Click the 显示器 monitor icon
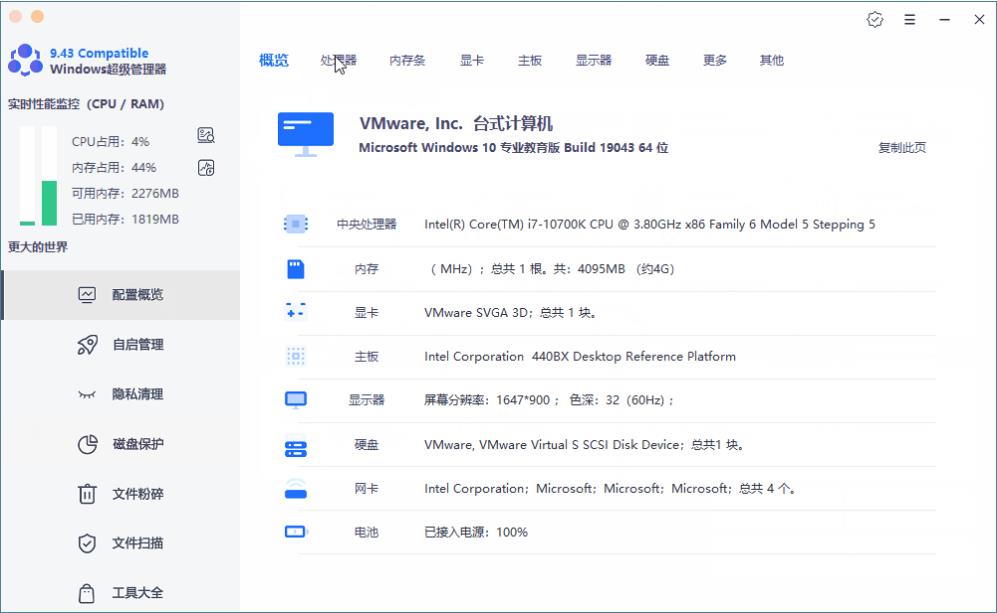 point(296,400)
